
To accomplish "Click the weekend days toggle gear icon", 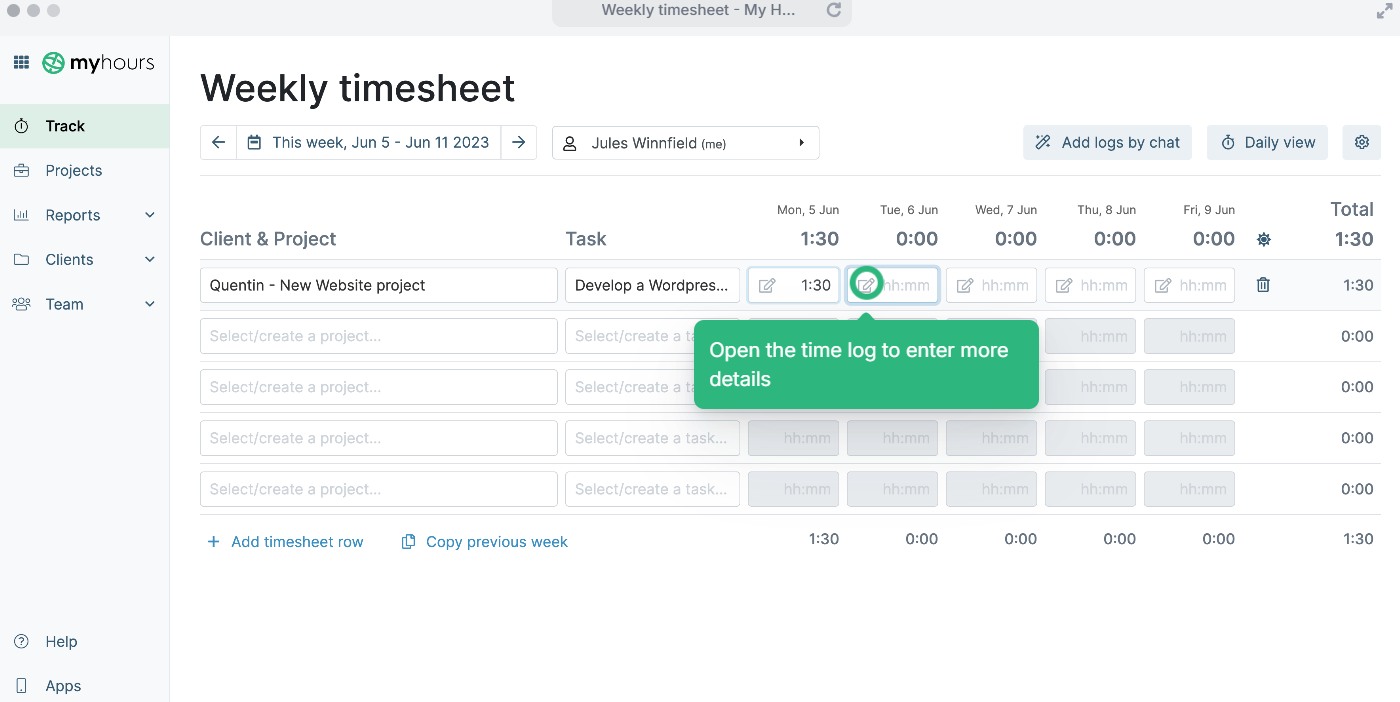I will click(1264, 240).
